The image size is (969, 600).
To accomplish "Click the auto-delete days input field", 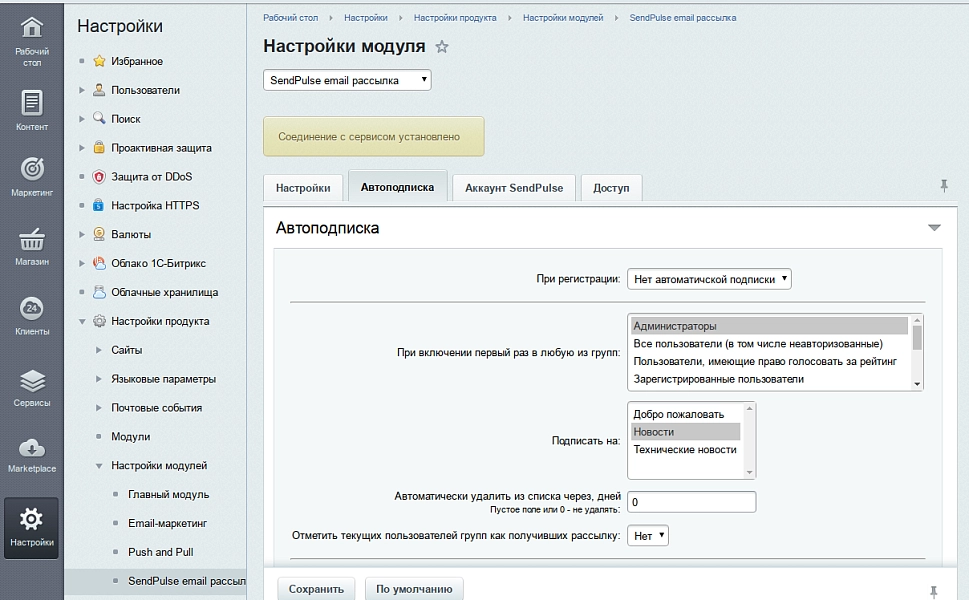I will click(692, 502).
